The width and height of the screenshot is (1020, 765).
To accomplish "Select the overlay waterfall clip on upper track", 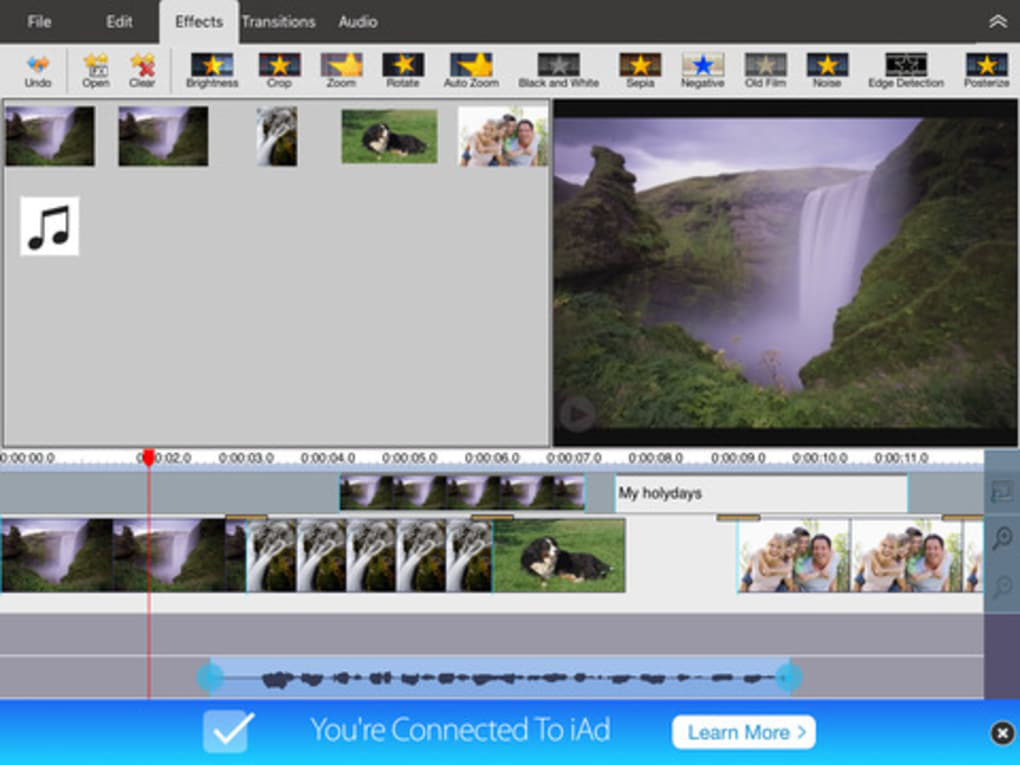I will [x=462, y=492].
